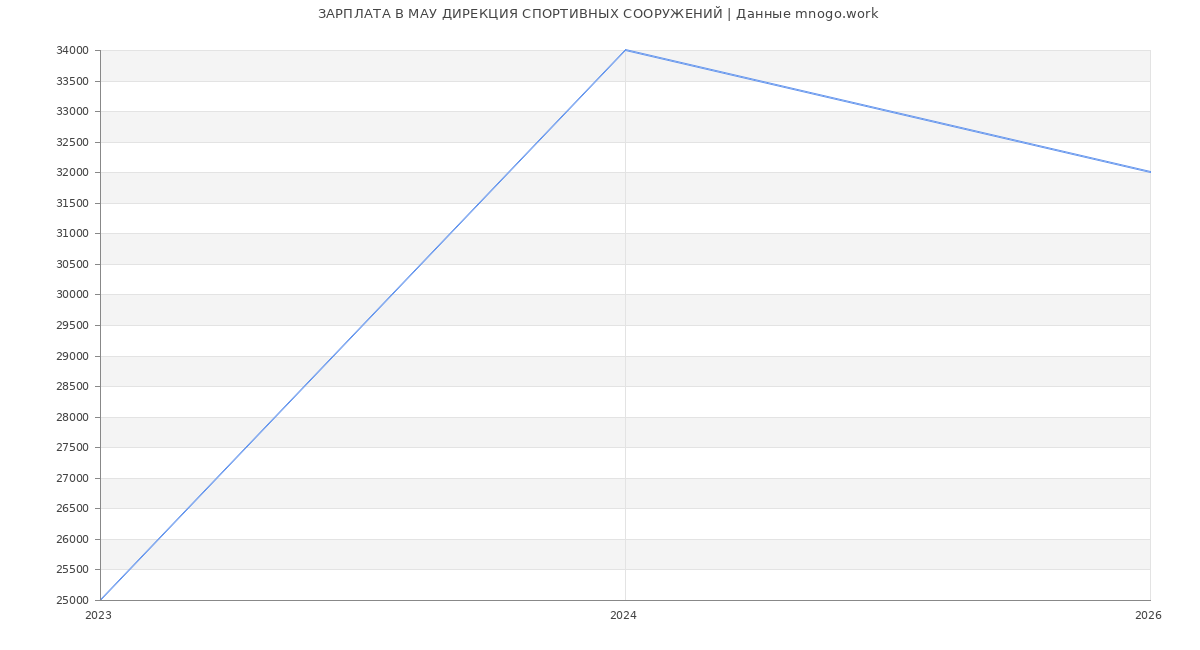Click the 25500 y-axis label
The width and height of the screenshot is (1200, 650).
coord(72,569)
